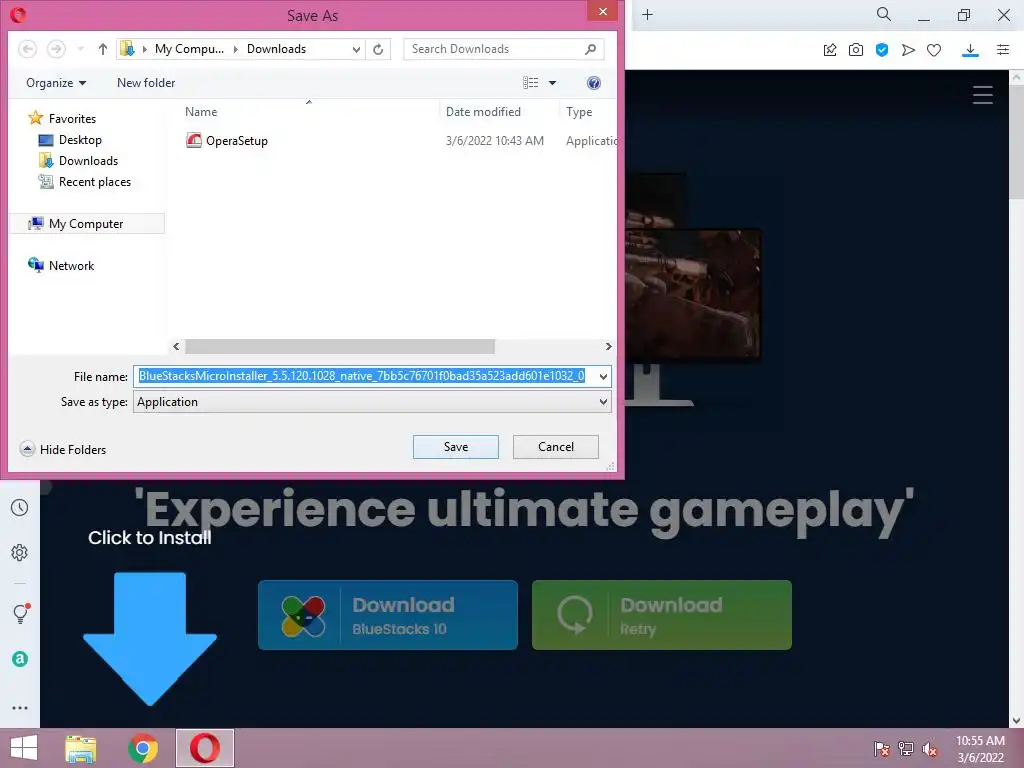This screenshot has height=768, width=1024.
Task: Open the Organize menu
Action: click(56, 83)
